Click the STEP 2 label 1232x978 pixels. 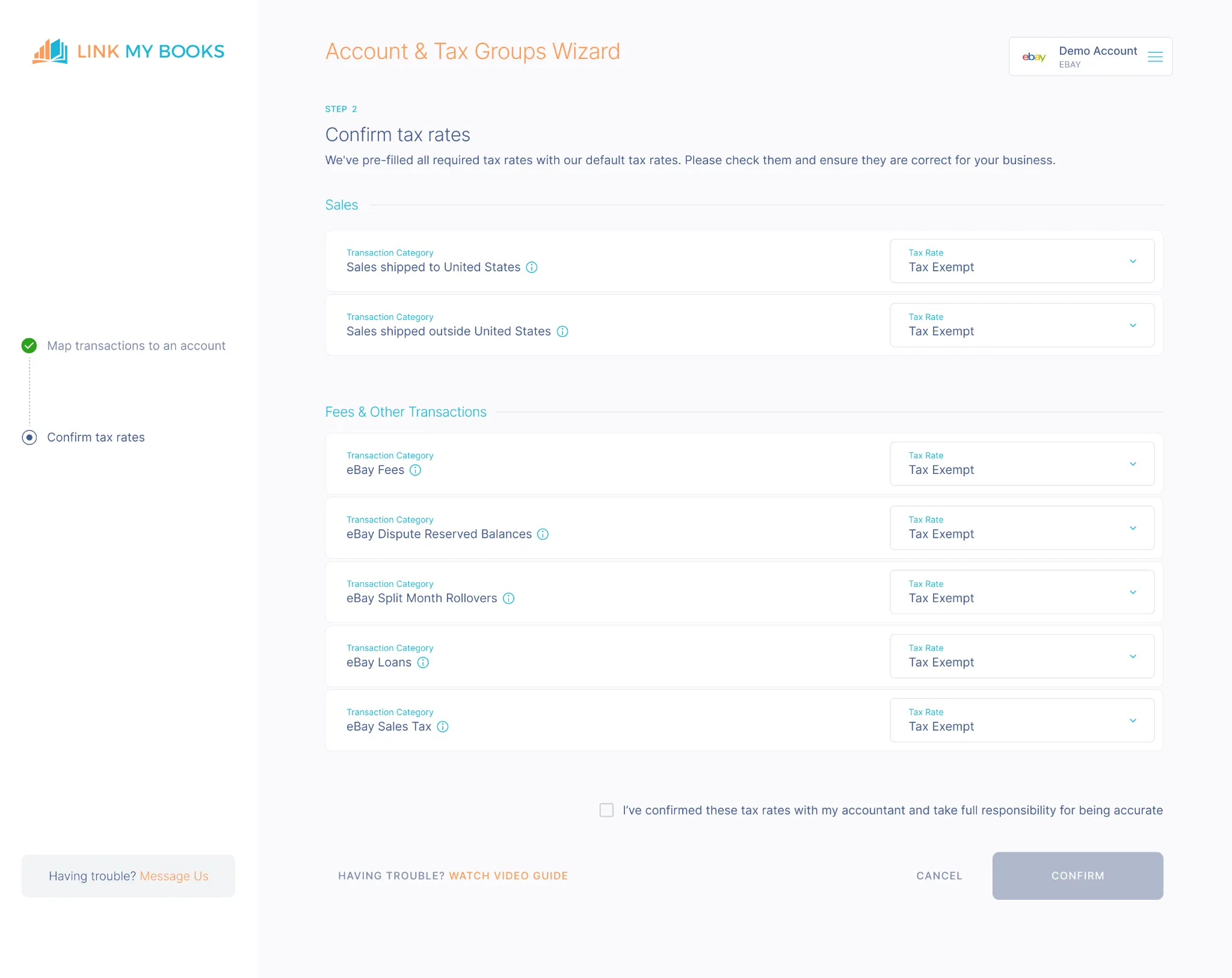(341, 109)
